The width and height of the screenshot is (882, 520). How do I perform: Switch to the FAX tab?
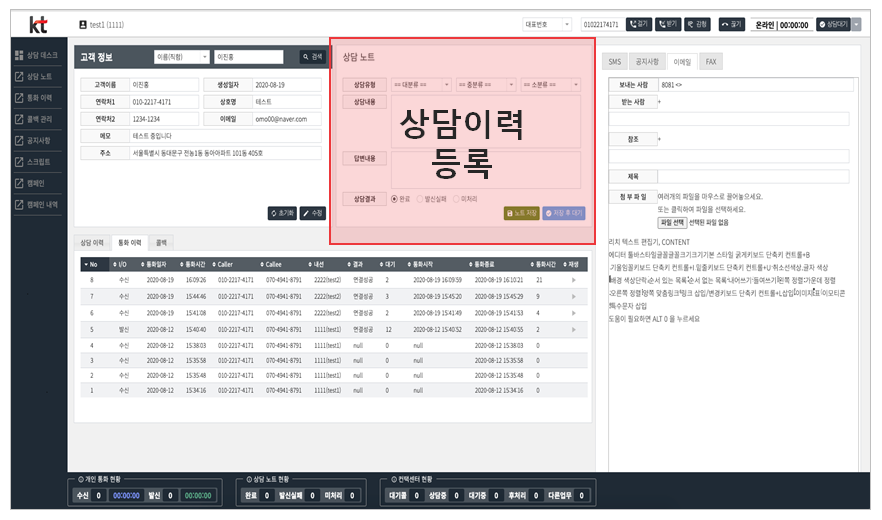point(711,62)
